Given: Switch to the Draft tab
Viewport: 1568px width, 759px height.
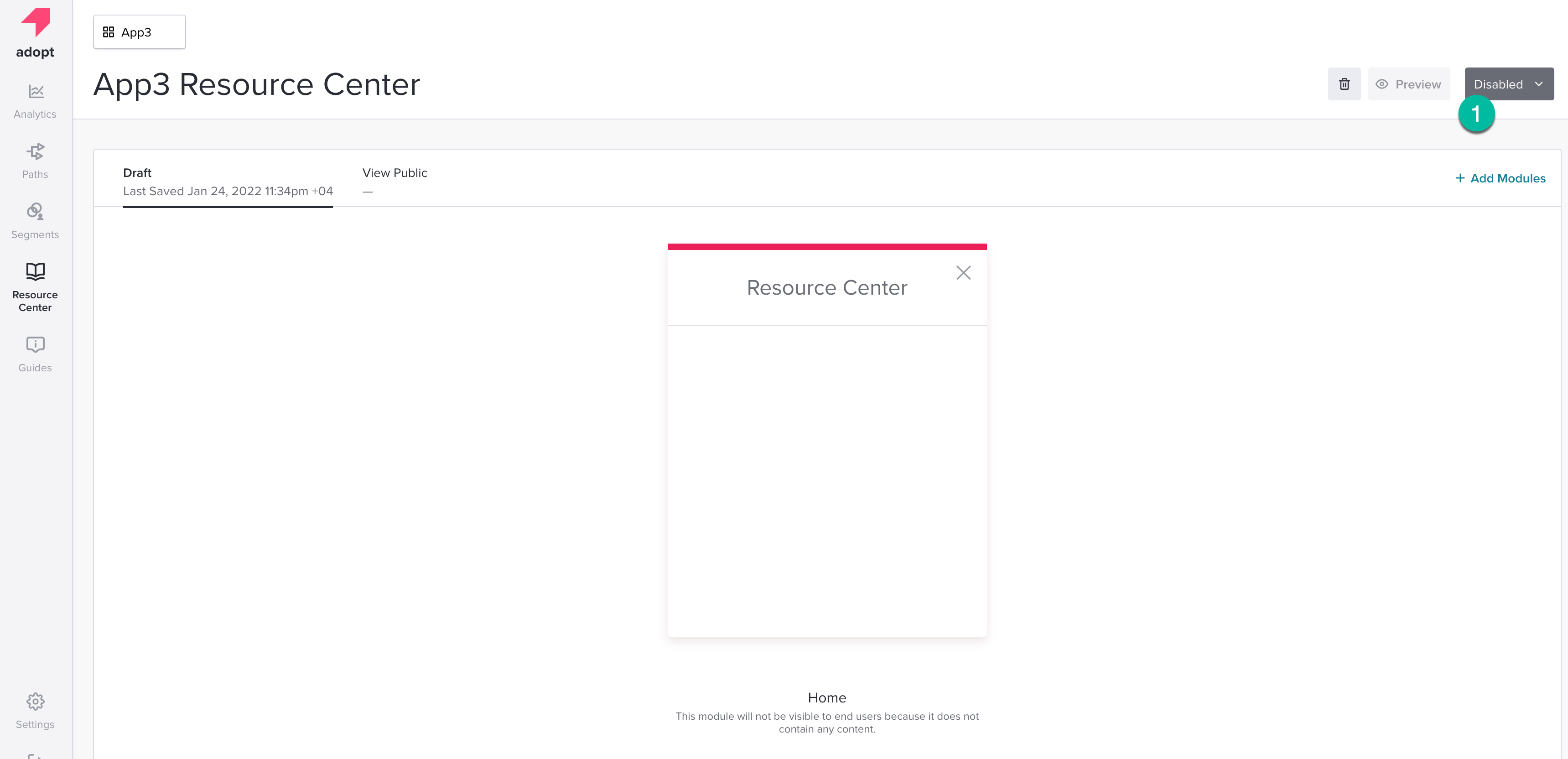Looking at the screenshot, I should pos(228,182).
